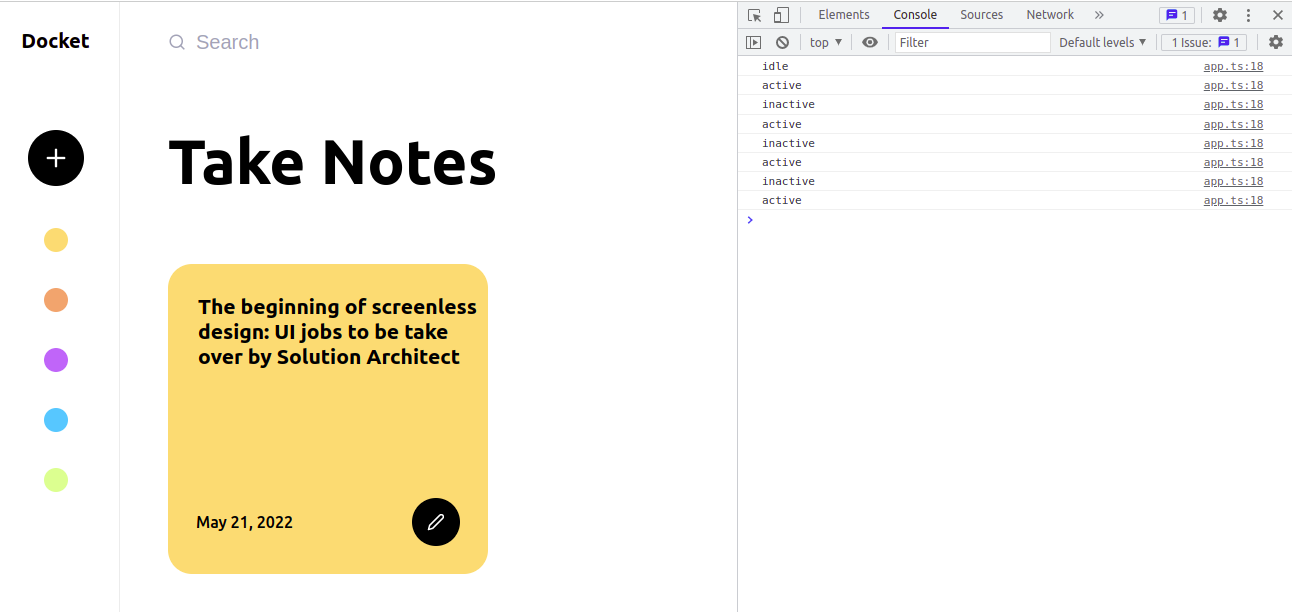Close the DevTools panel
The width and height of the screenshot is (1292, 612).
click(x=1277, y=15)
